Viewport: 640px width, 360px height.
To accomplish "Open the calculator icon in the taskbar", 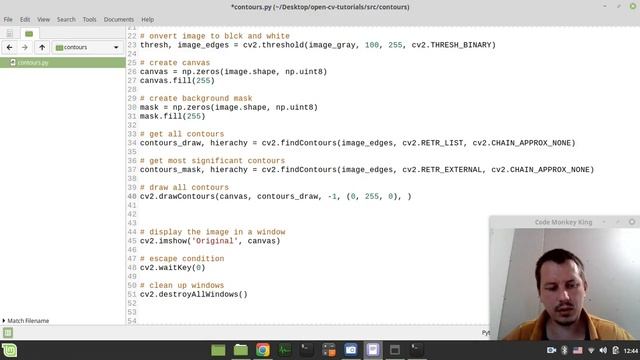I will 329,350.
